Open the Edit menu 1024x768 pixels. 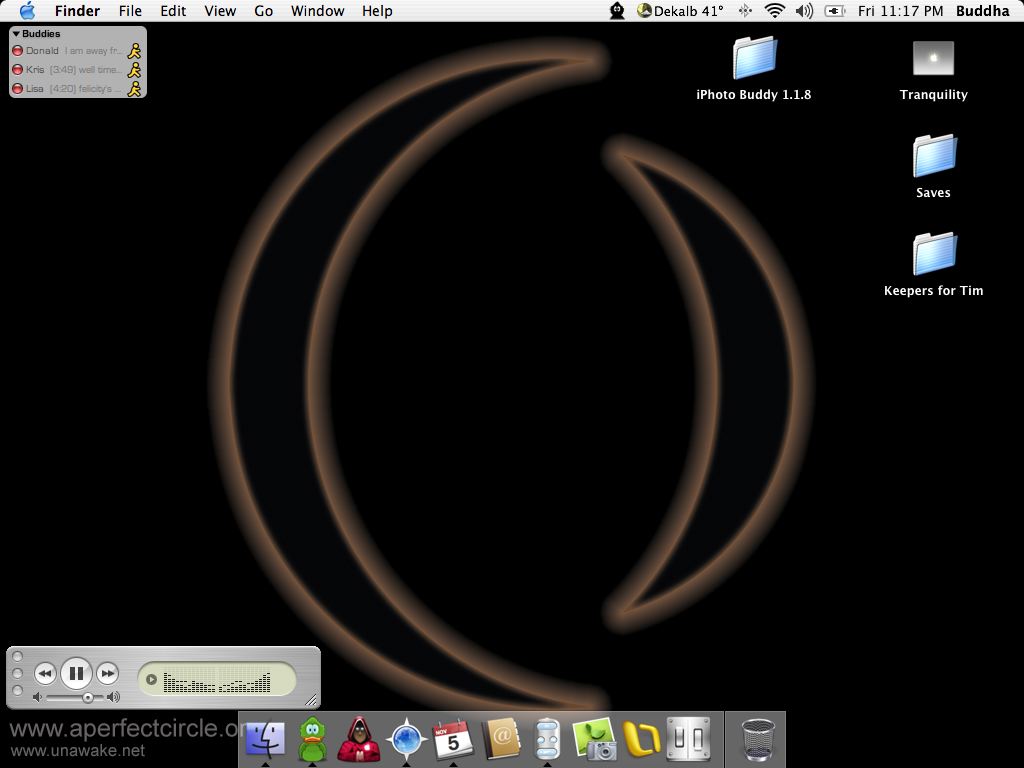click(173, 11)
